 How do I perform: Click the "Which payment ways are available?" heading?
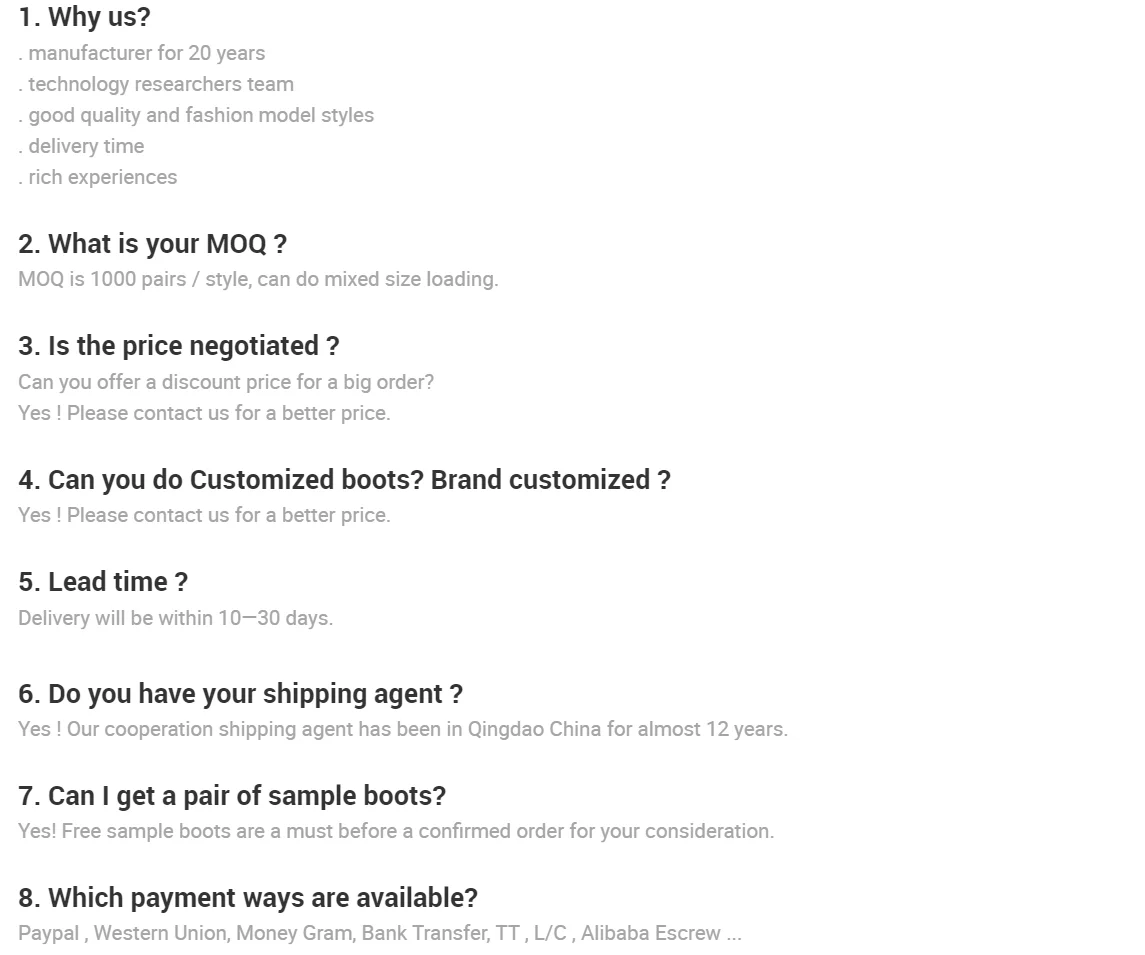248,898
